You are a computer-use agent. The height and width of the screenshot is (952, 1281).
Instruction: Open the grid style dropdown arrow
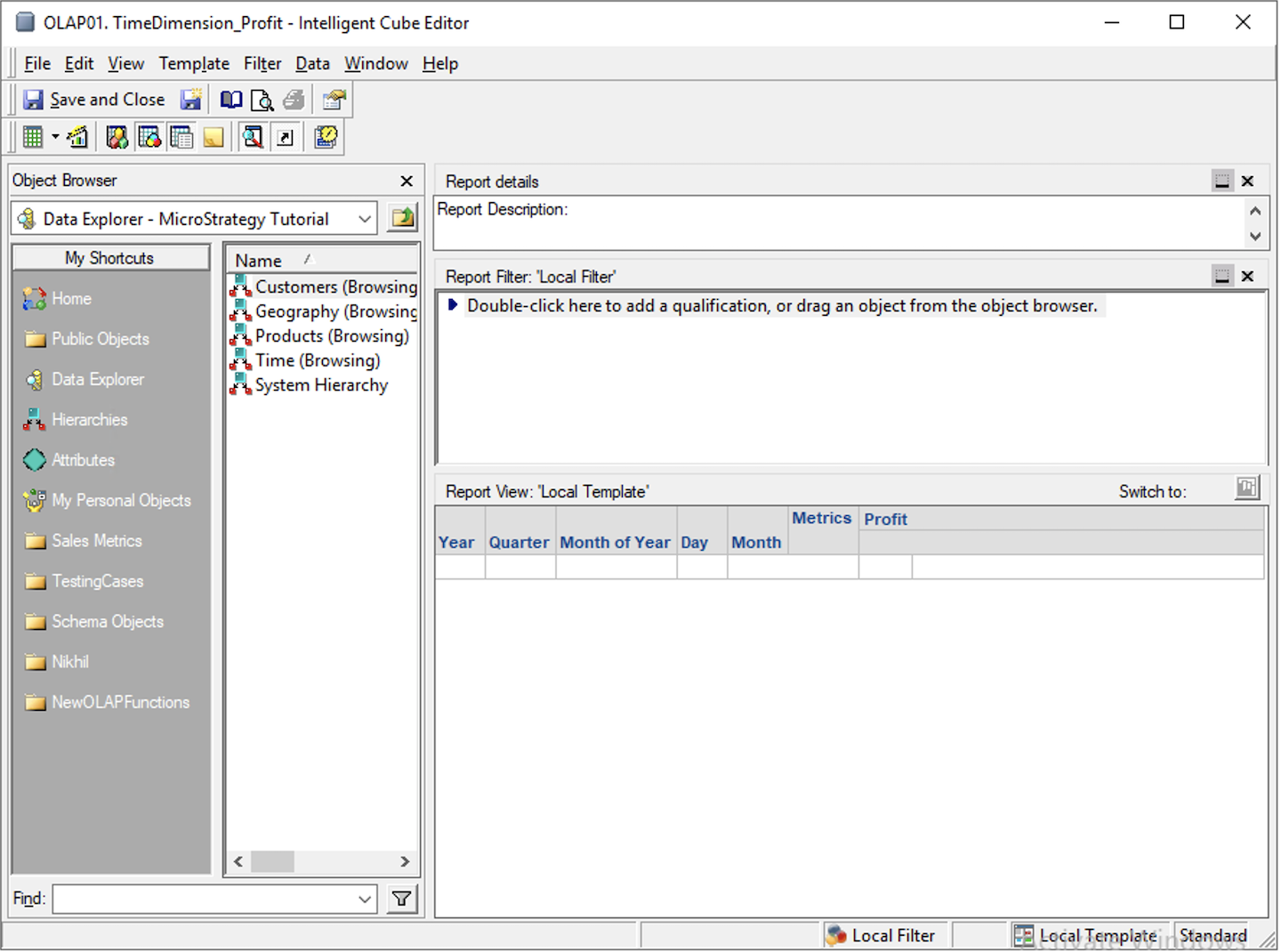tap(55, 136)
